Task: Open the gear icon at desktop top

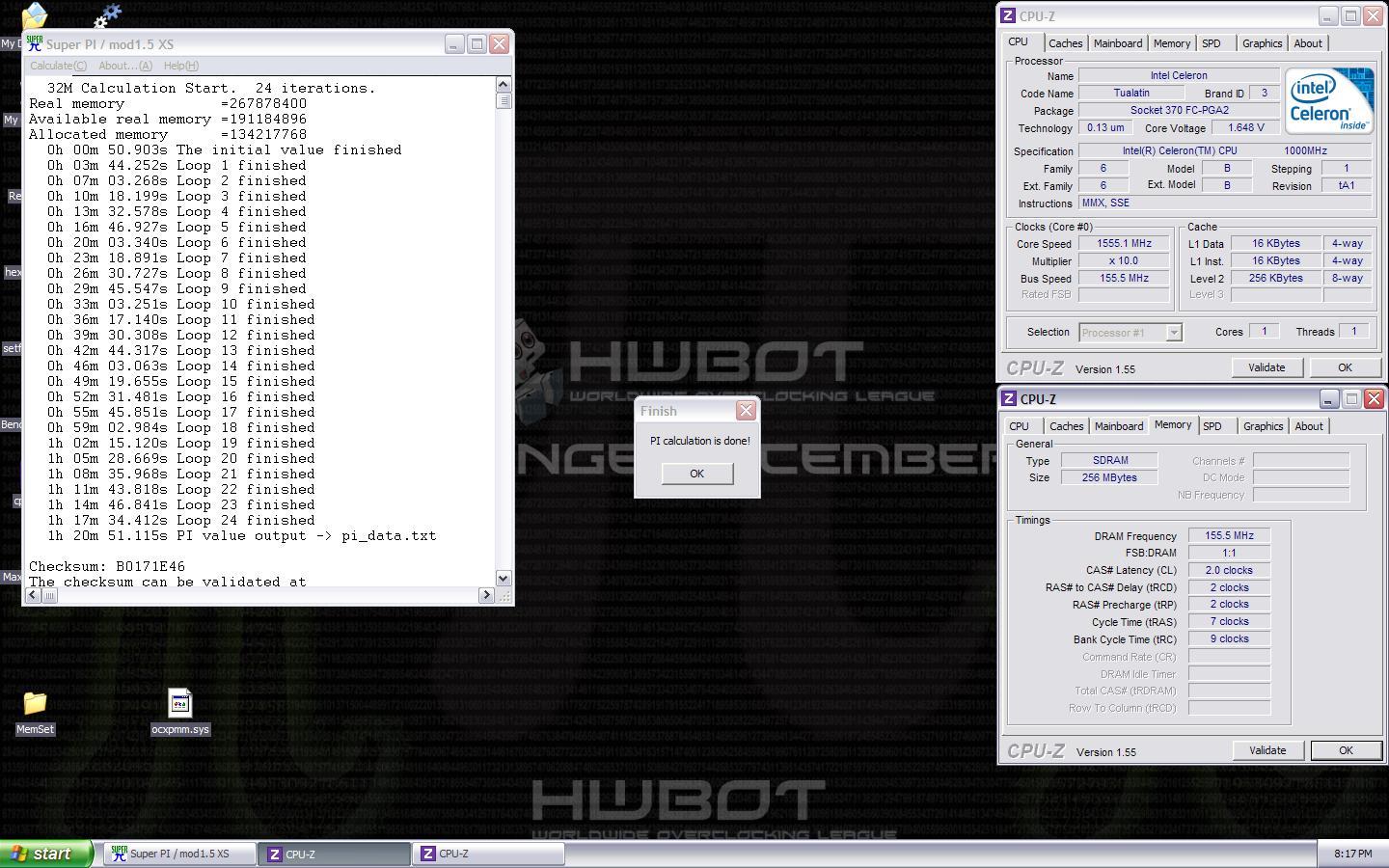Action: point(108,15)
